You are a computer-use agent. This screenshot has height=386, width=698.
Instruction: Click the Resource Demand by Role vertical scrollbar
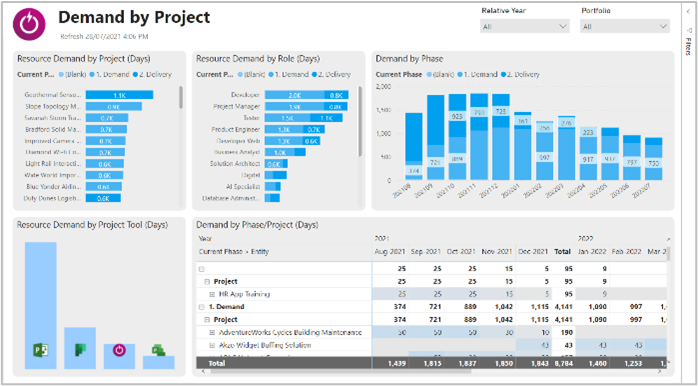tap(360, 121)
